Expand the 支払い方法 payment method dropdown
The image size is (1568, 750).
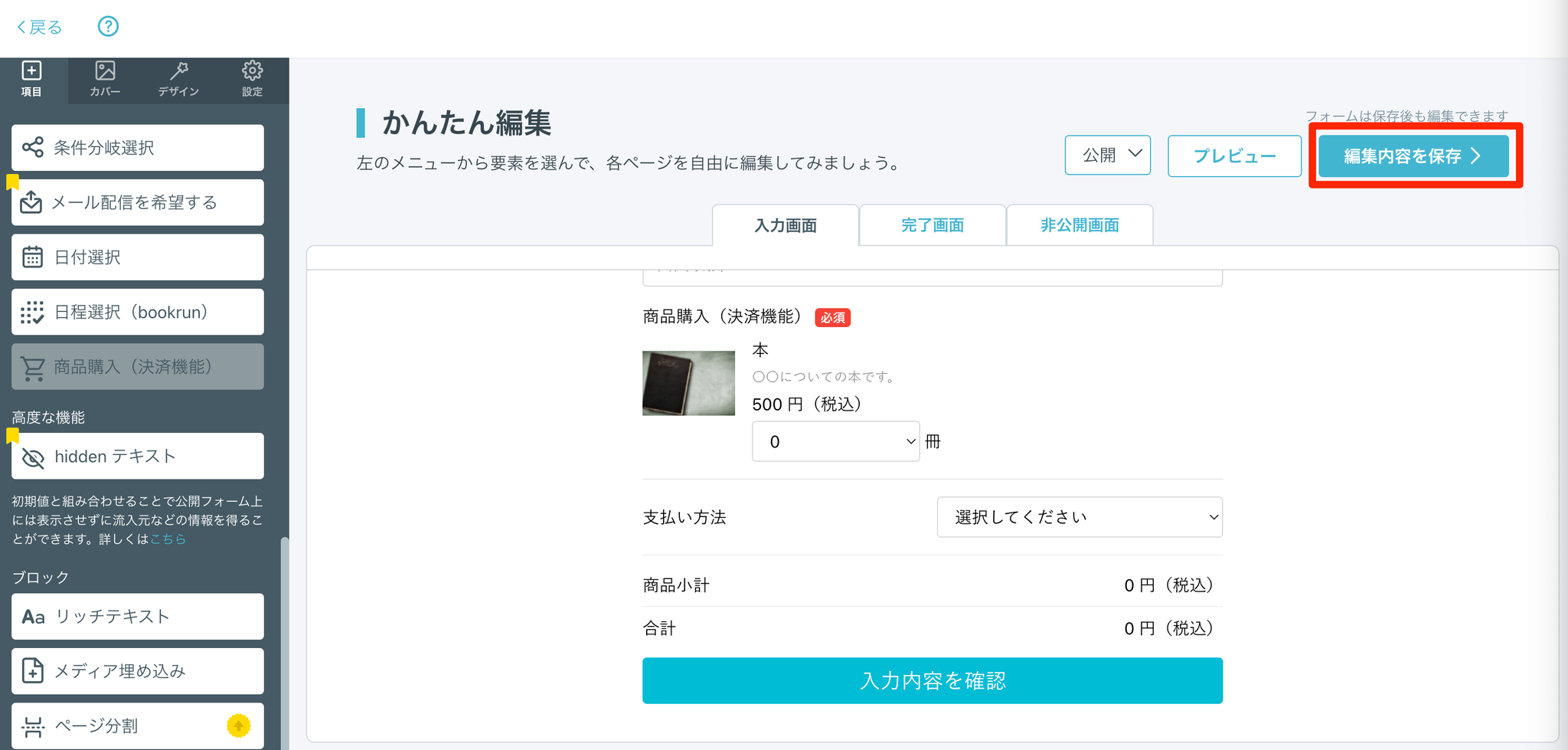(x=1079, y=517)
